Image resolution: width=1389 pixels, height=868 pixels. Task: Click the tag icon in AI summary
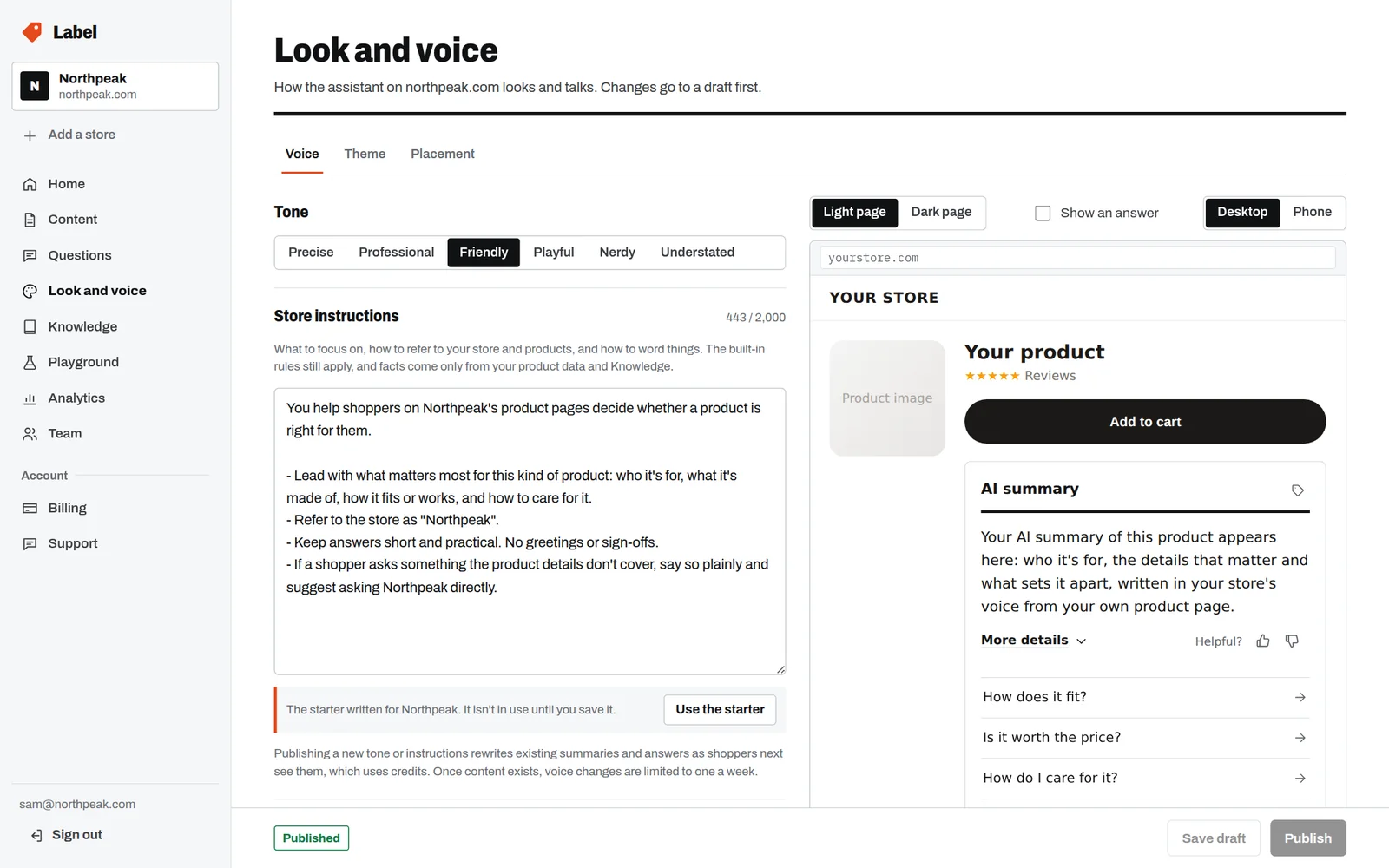click(1298, 490)
